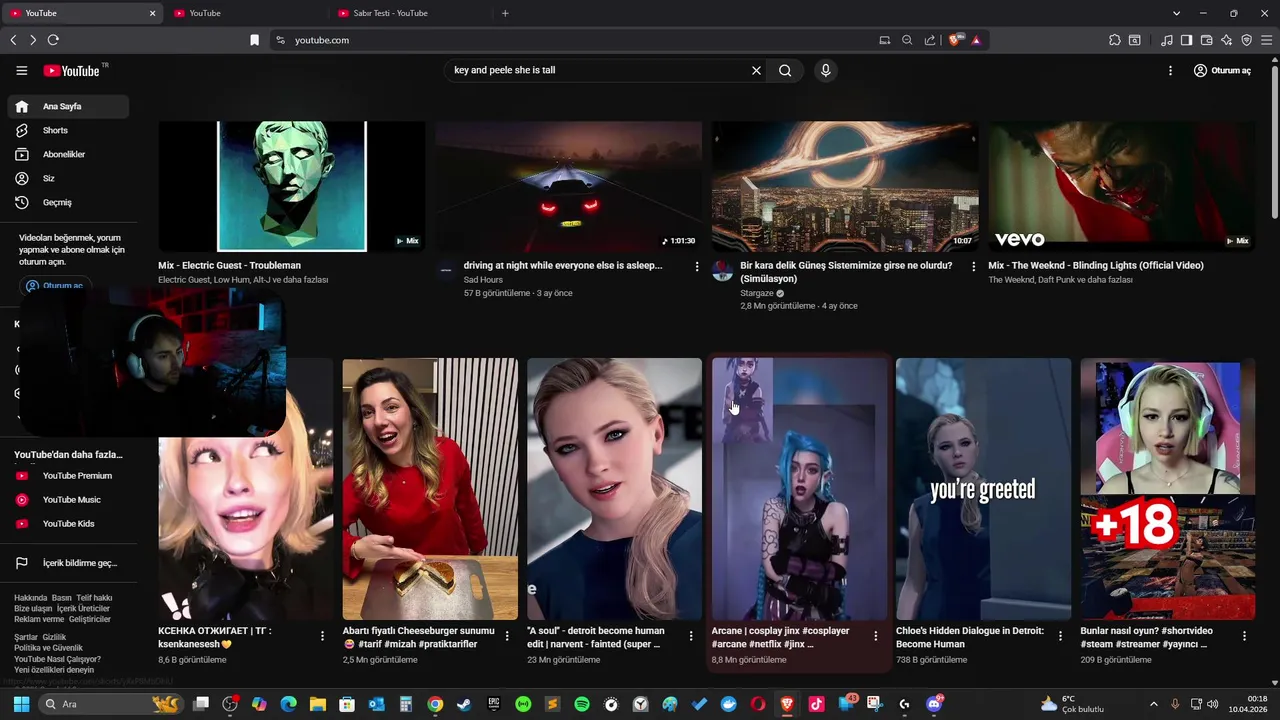Click the Oturum aç button in header
1280x720 pixels.
1222,71
